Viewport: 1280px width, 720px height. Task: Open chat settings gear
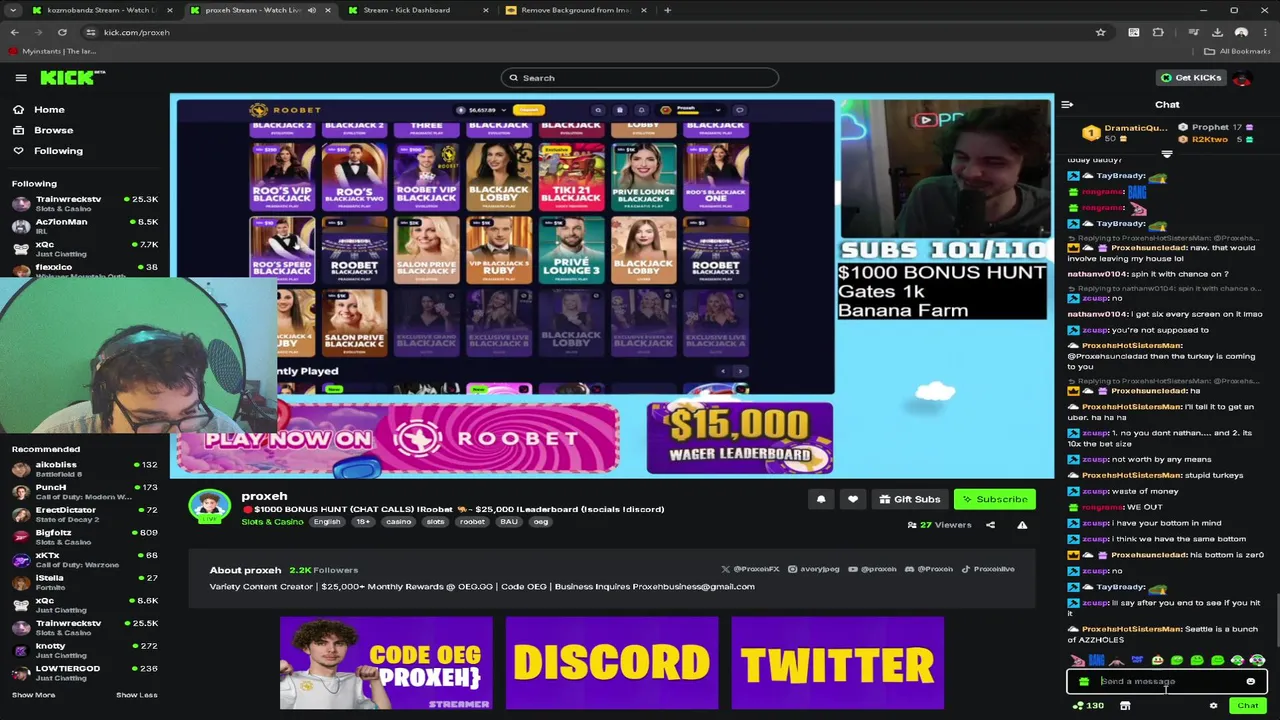(1213, 706)
